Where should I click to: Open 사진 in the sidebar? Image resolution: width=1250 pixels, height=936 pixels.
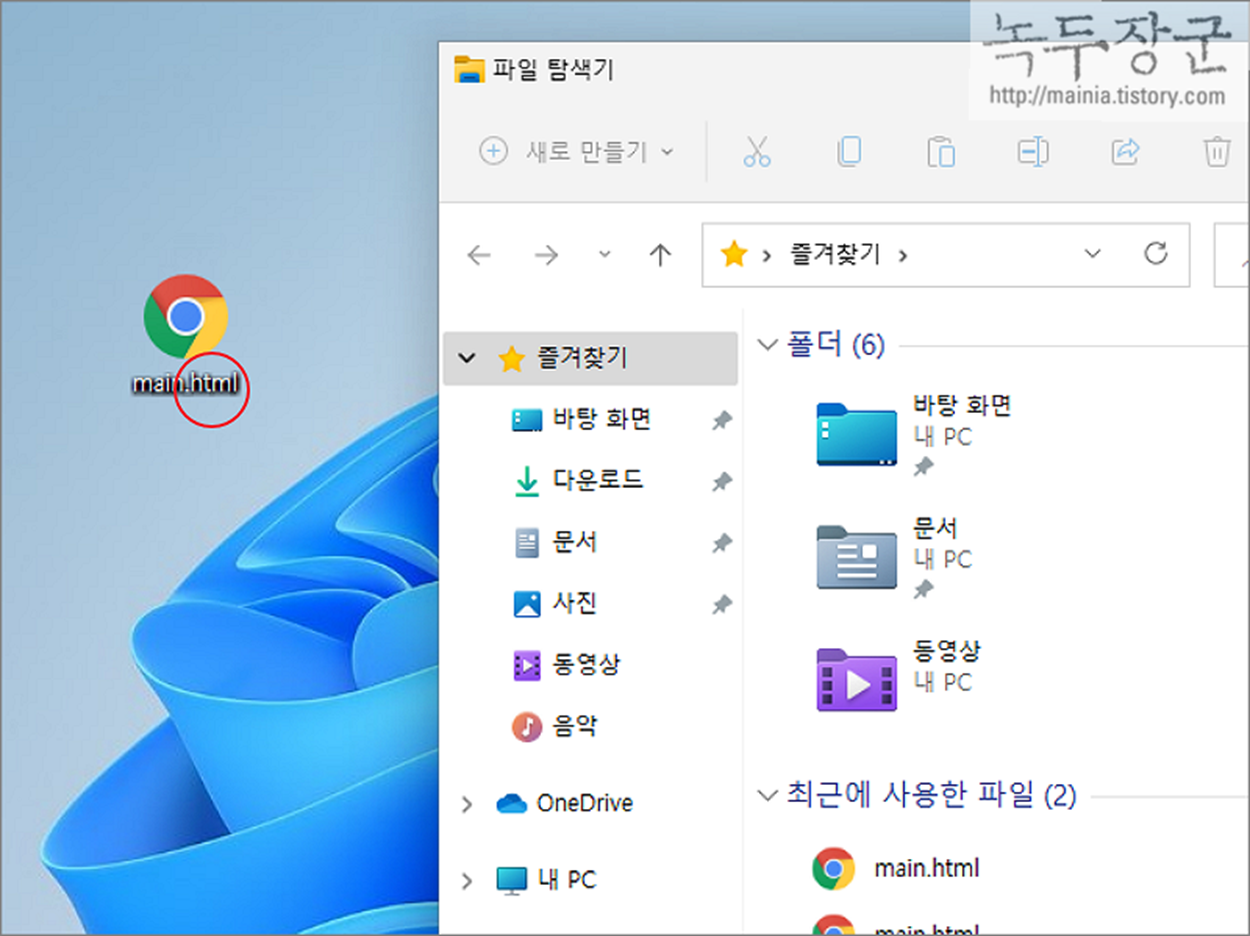(574, 603)
